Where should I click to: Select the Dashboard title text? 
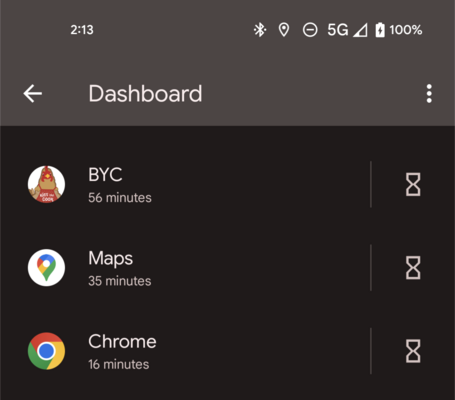click(x=145, y=94)
